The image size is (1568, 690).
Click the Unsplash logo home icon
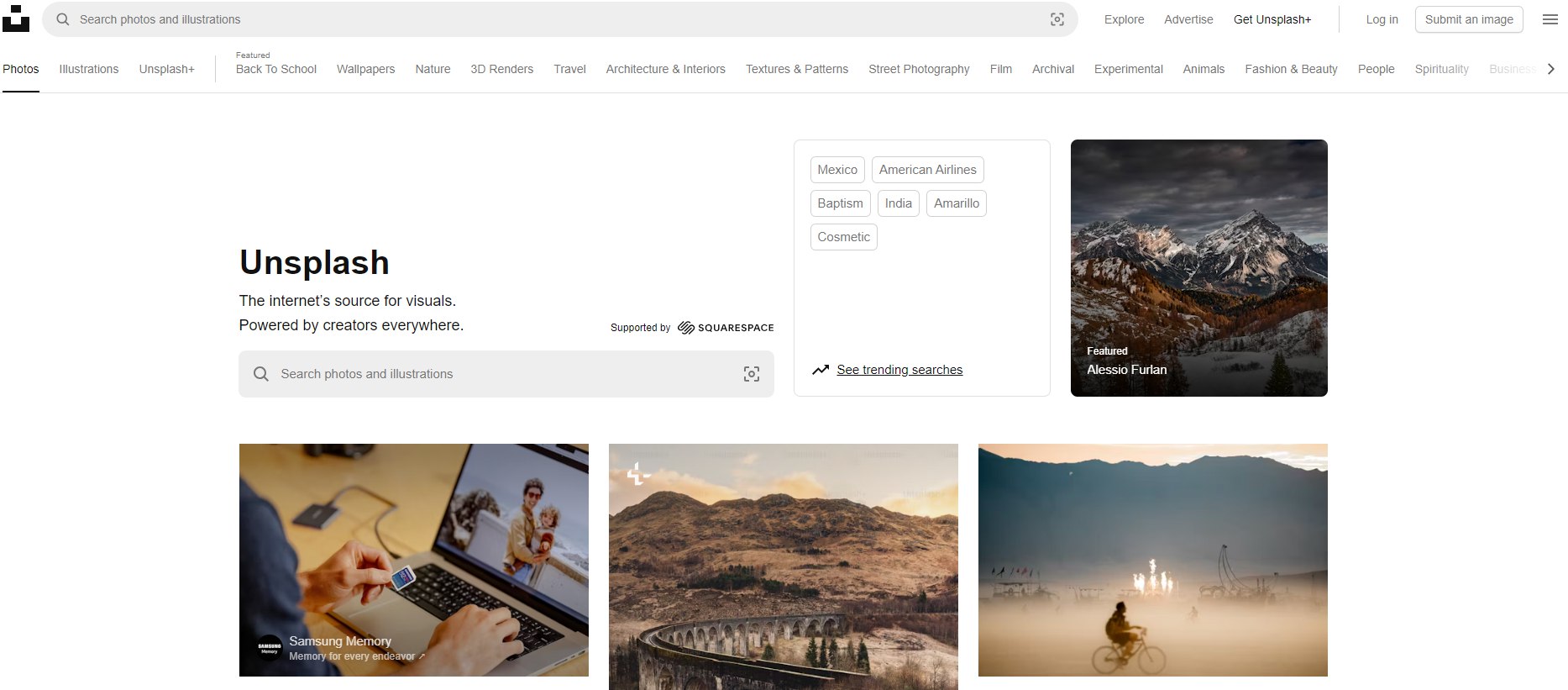(x=15, y=18)
